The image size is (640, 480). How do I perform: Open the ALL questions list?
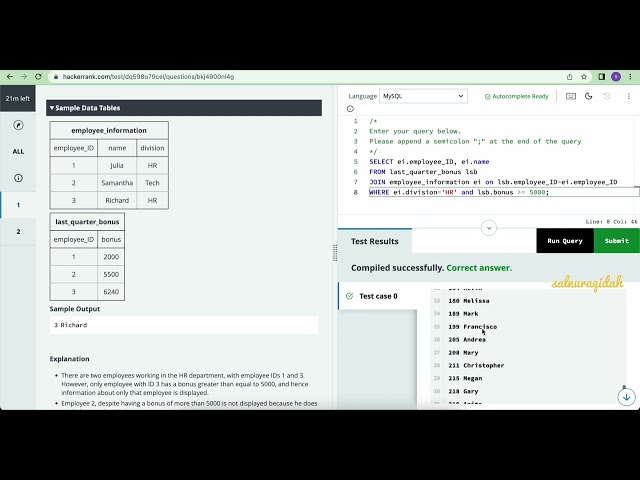[18, 151]
